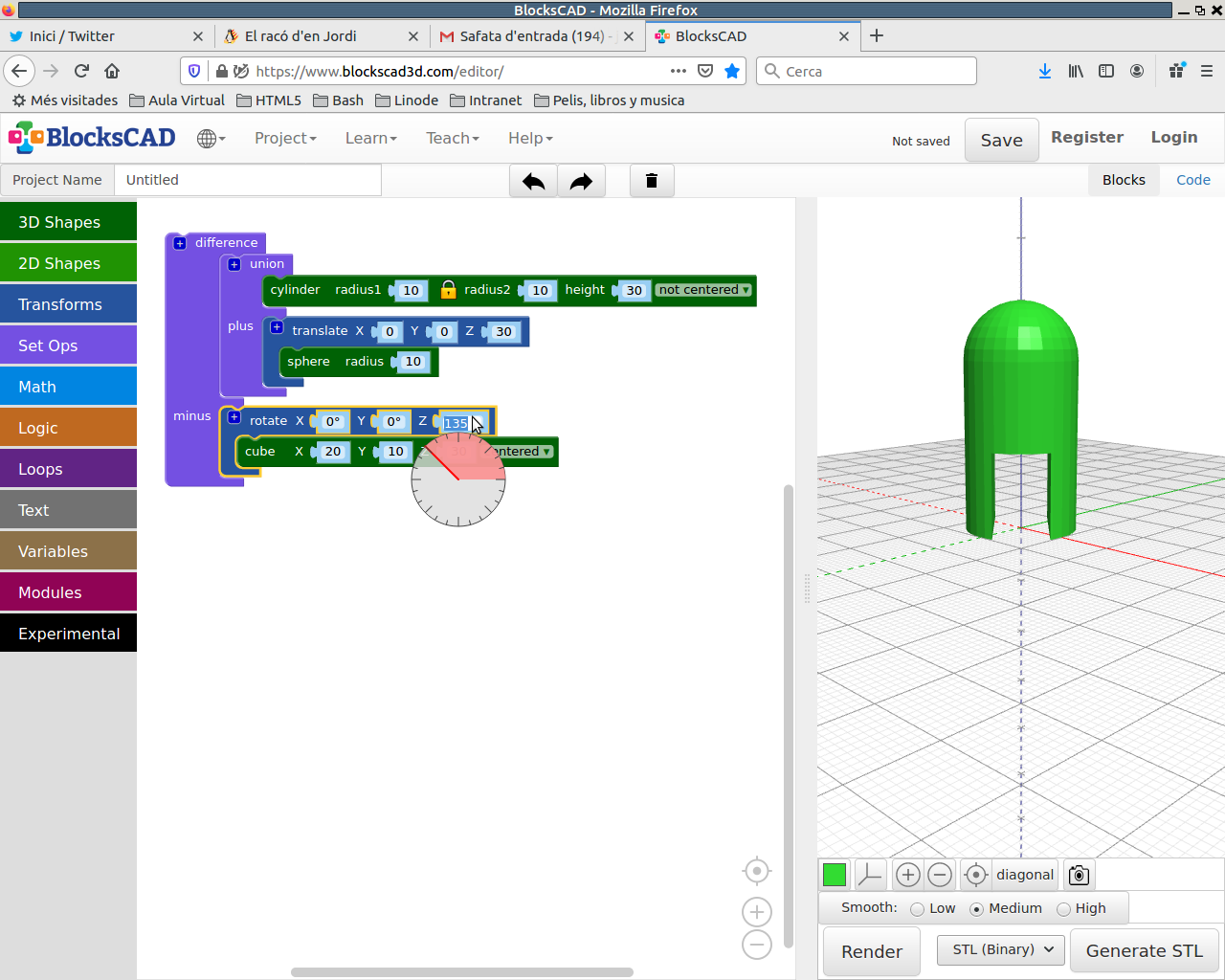Select Medium smoothness
Image resolution: width=1225 pixels, height=980 pixels.
(x=976, y=909)
